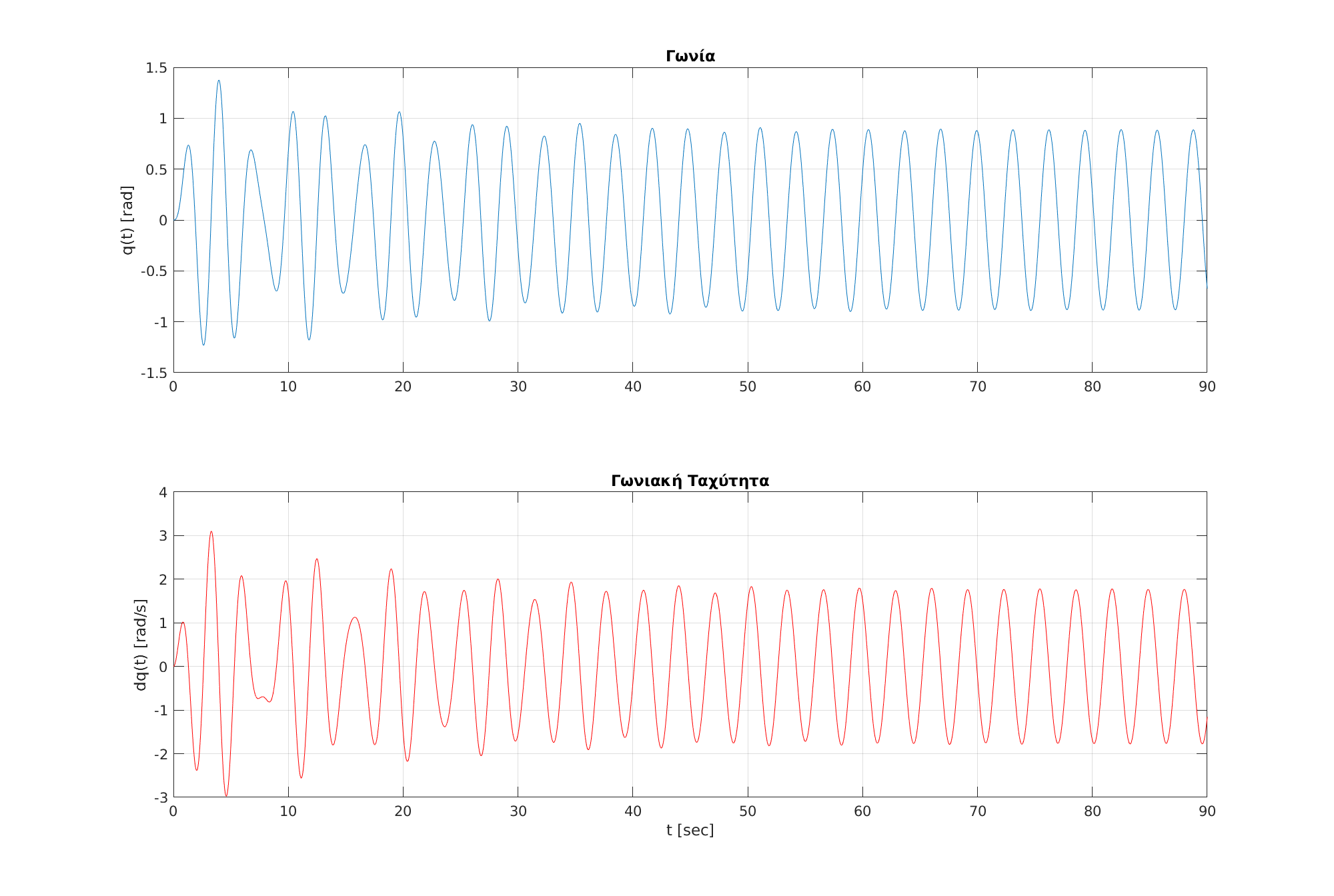1334x896 pixels.
Task: Click the '-3' tick on angular velocity axis
Action: (160, 798)
